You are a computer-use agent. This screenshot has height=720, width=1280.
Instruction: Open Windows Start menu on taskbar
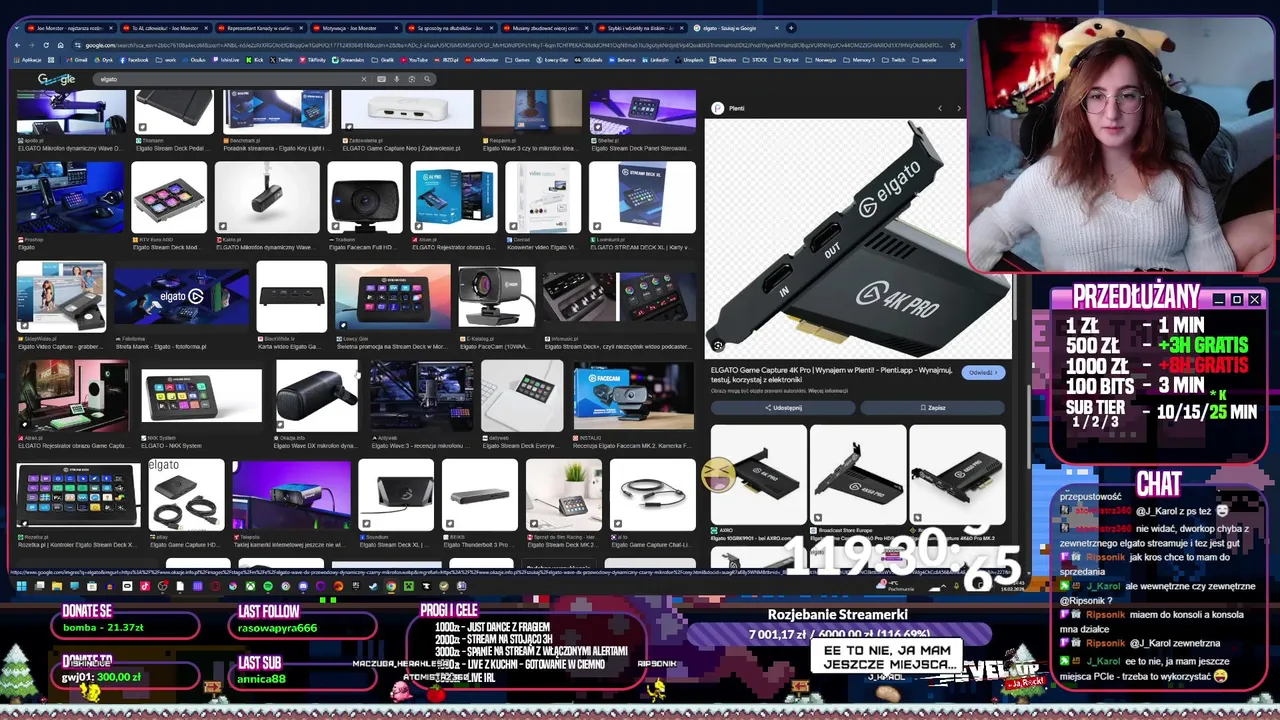pos(21,586)
